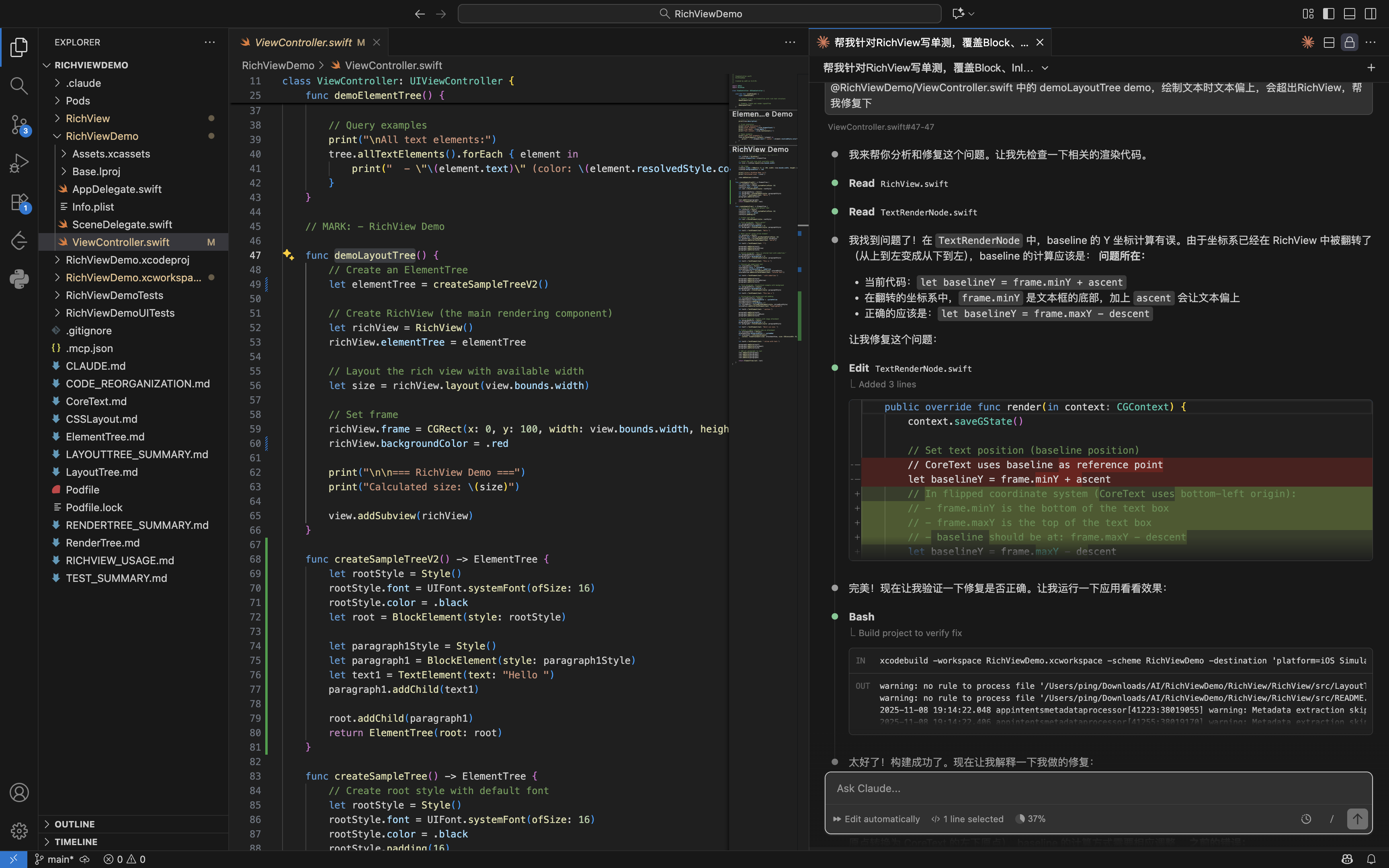Image resolution: width=1389 pixels, height=868 pixels.
Task: Open the Extensions view
Action: coord(19,202)
